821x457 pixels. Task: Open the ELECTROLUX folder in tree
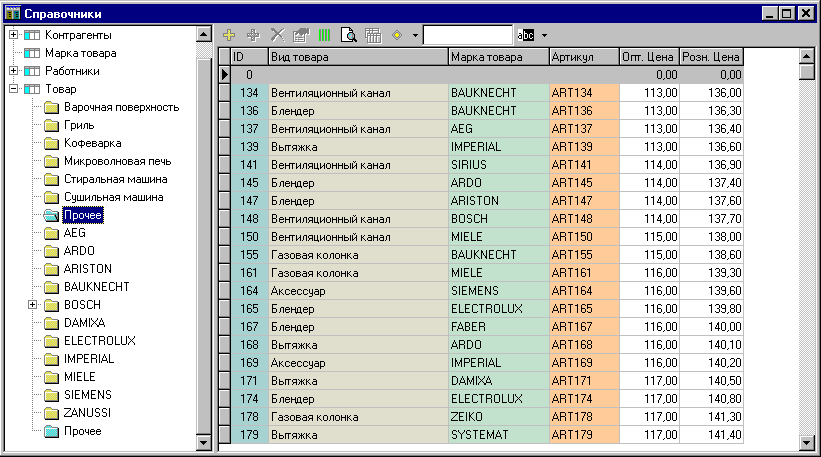tap(99, 341)
